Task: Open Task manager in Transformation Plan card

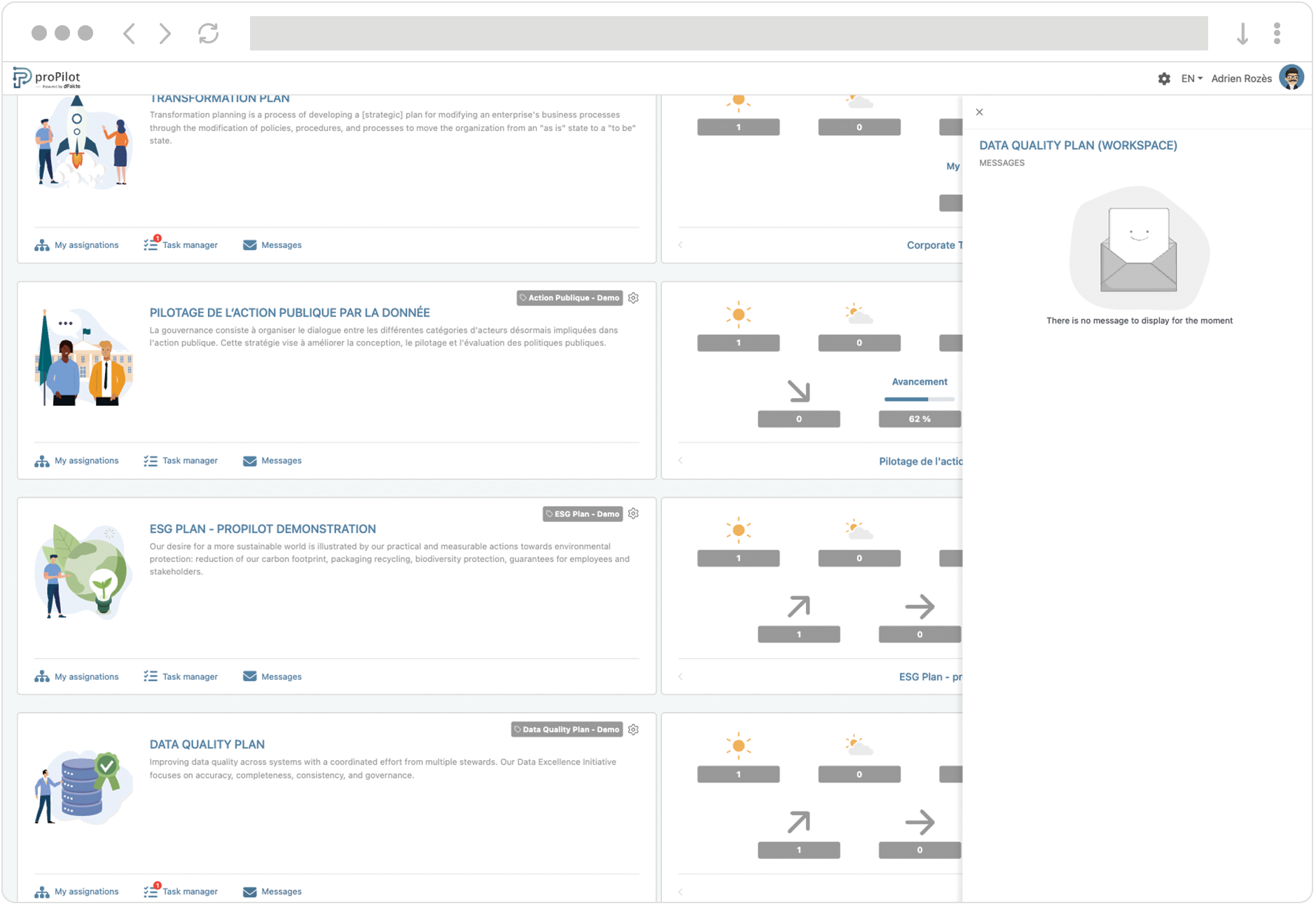Action: coord(181,245)
